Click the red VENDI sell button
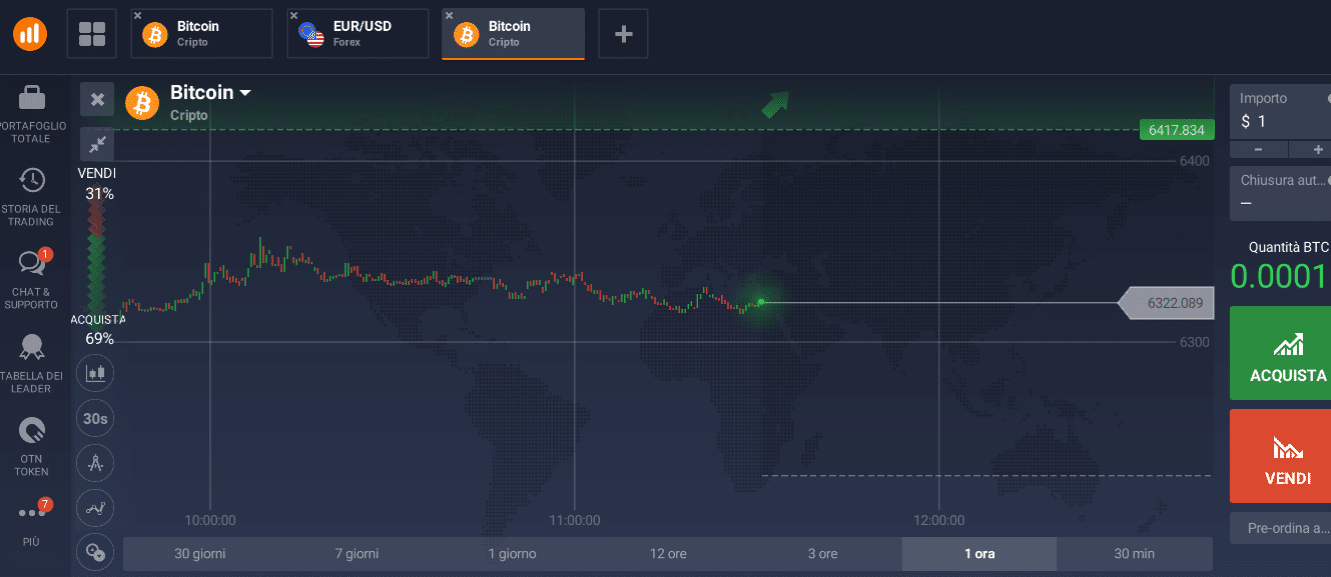 1280,456
